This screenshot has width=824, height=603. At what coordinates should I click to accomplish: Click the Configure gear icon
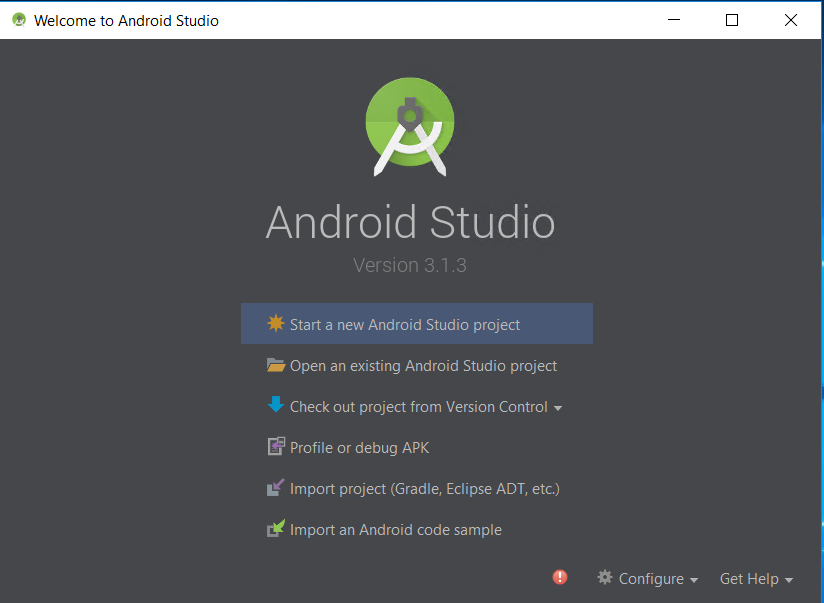[x=605, y=577]
